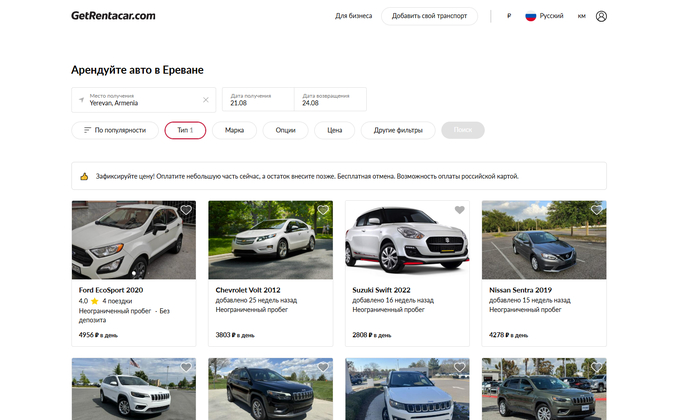Click the Поиск search button

(x=463, y=130)
